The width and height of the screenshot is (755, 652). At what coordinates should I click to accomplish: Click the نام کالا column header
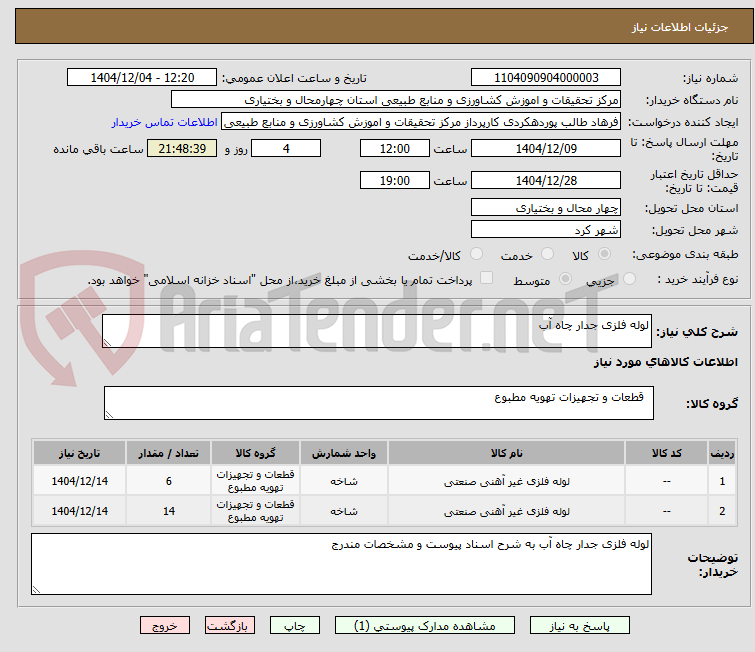click(507, 453)
